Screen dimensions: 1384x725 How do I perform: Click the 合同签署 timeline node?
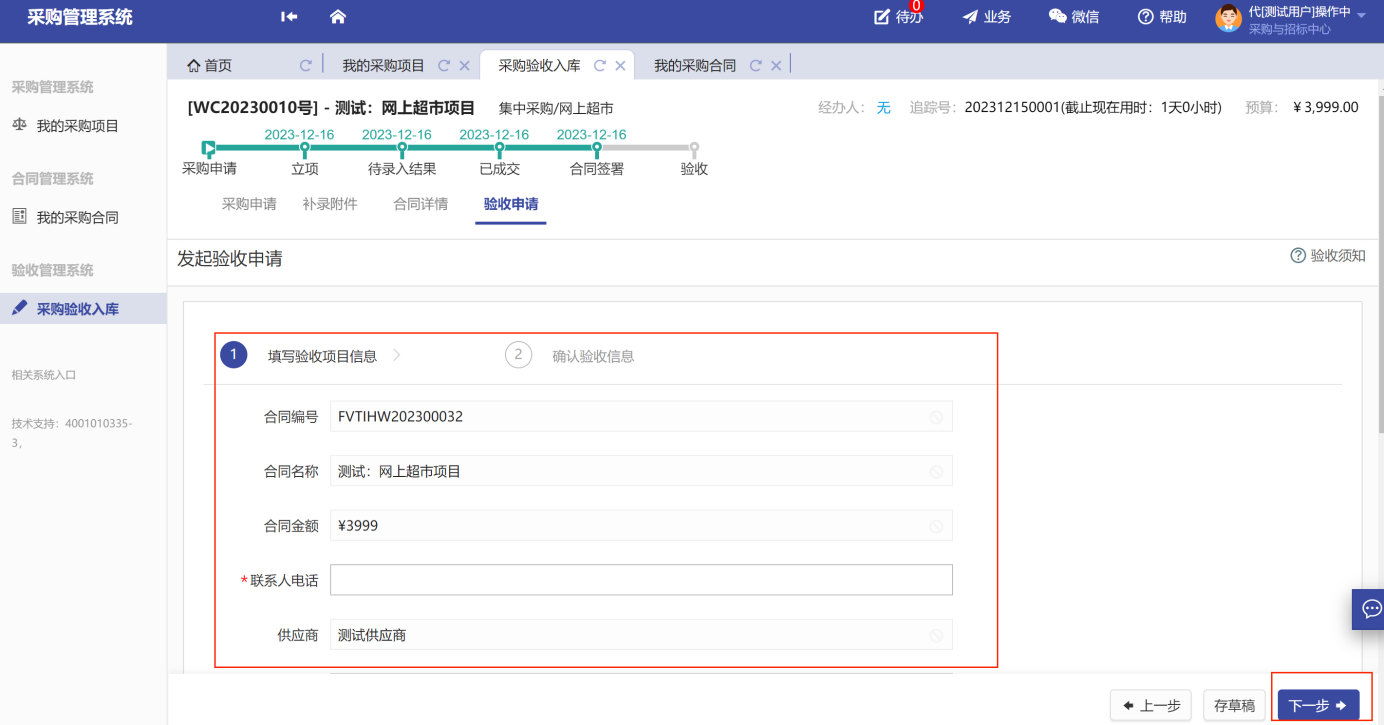coord(596,149)
